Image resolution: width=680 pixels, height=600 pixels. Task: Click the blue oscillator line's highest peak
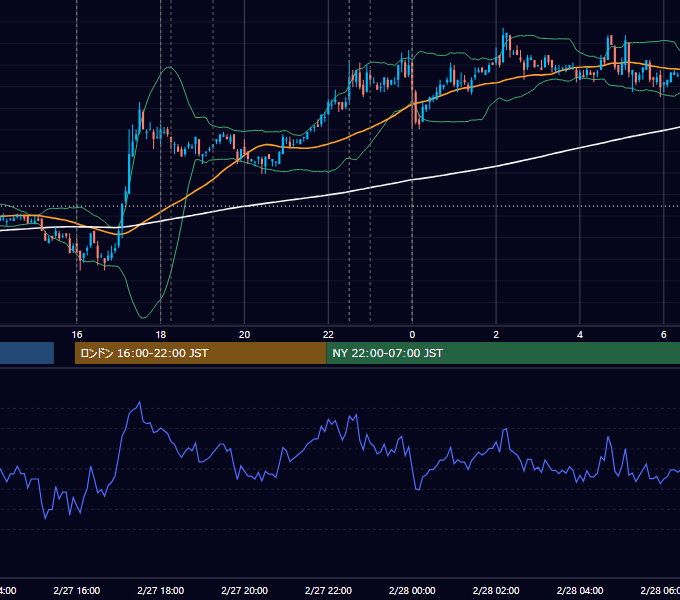[139, 403]
